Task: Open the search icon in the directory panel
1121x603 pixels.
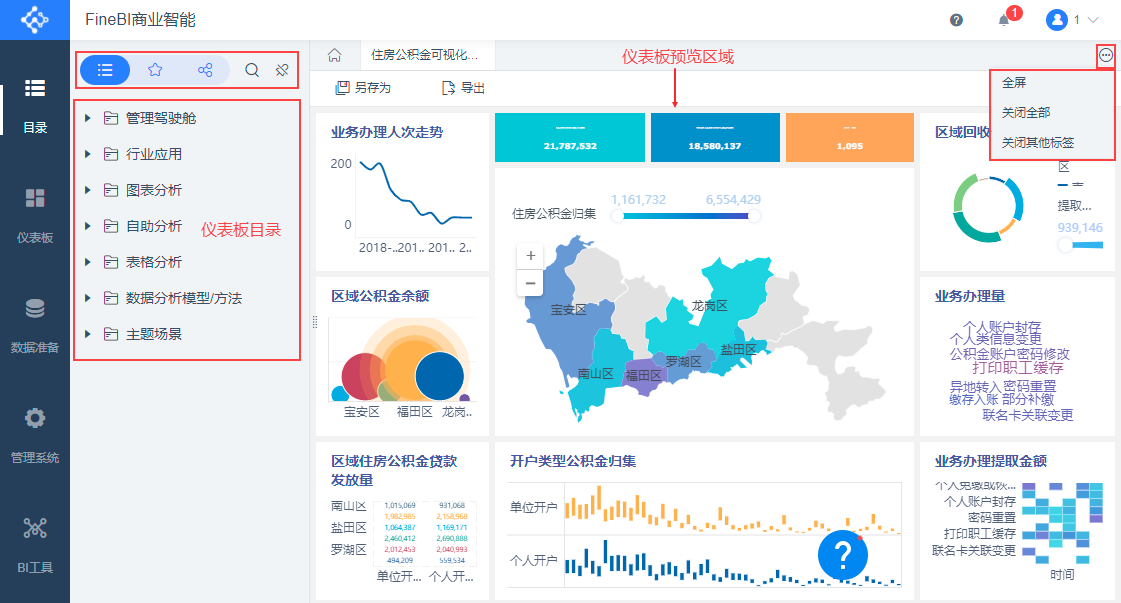Action: 251,70
